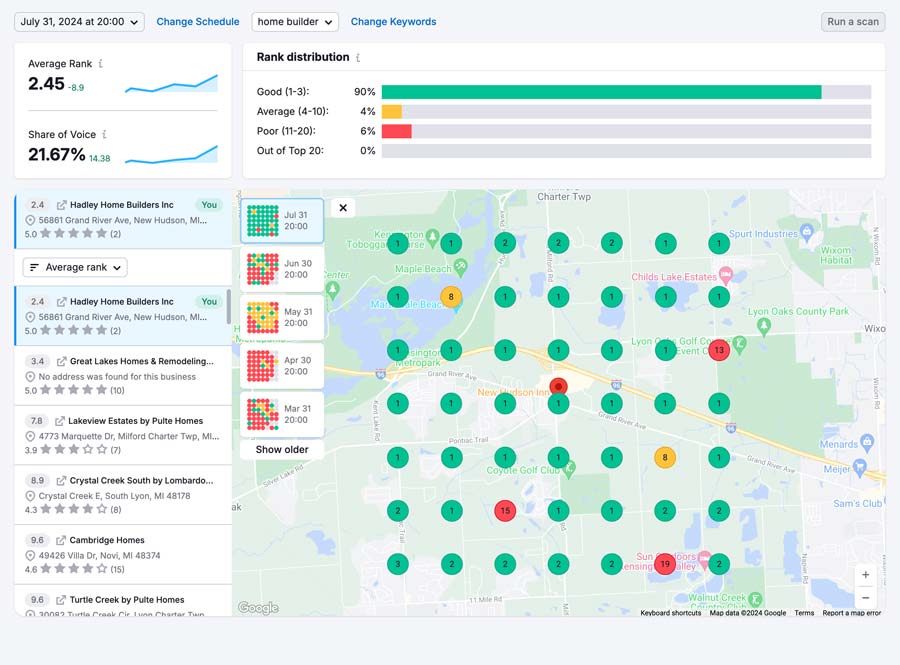Expand the Average rank sort dropdown

coord(75,267)
